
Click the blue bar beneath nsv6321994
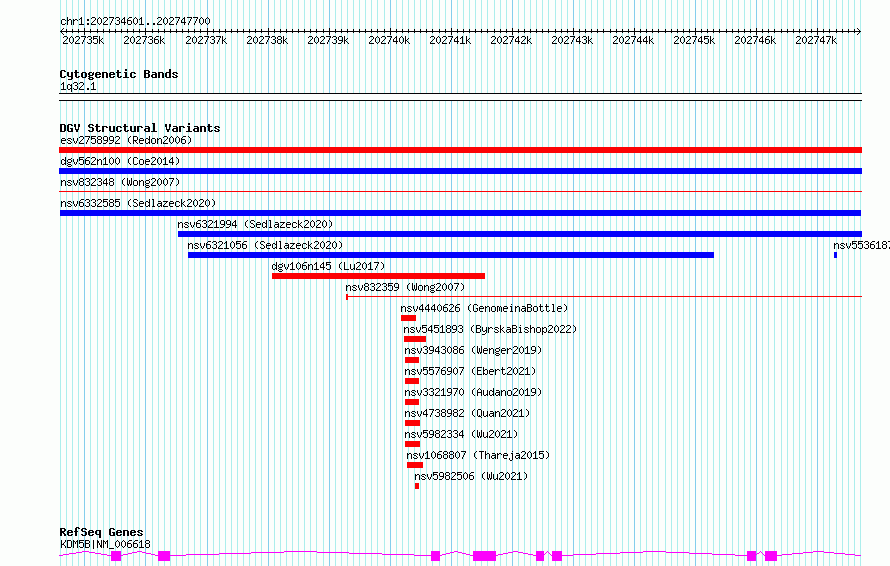[x=520, y=234]
